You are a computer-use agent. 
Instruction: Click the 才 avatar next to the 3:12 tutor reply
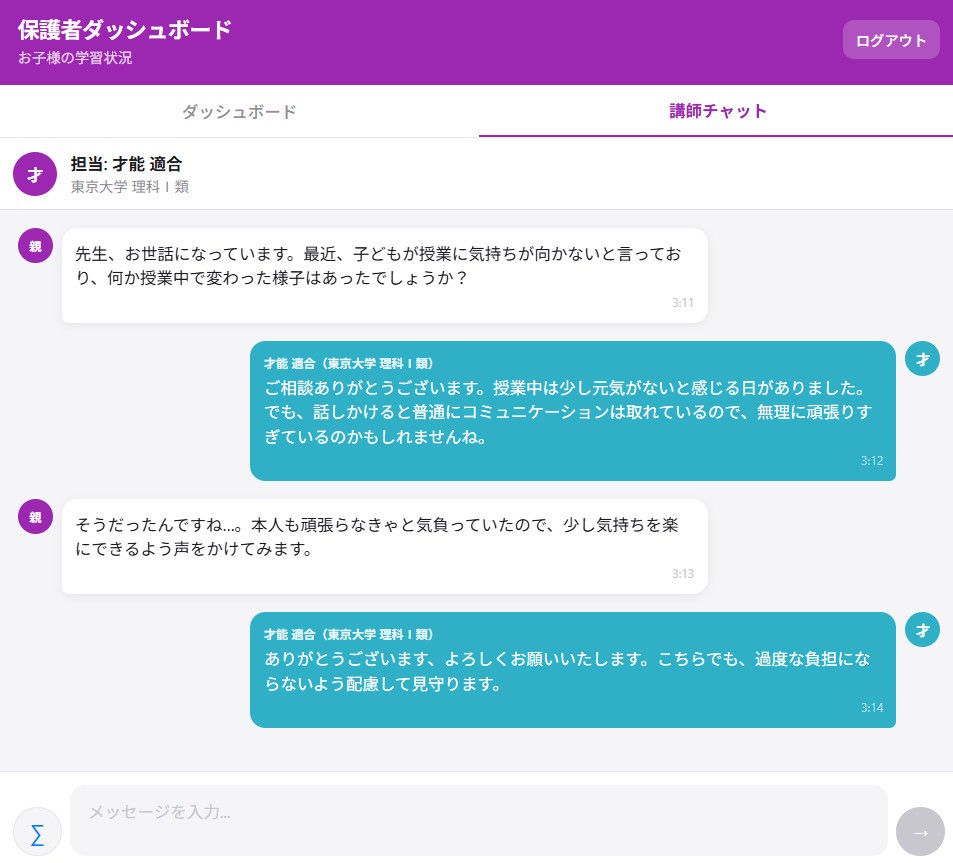coord(921,358)
